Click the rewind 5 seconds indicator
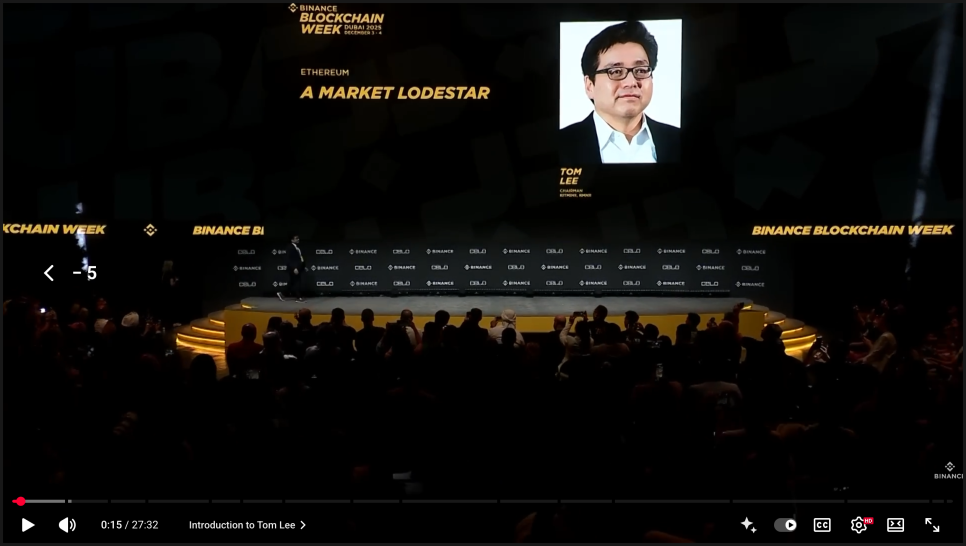 tap(70, 272)
